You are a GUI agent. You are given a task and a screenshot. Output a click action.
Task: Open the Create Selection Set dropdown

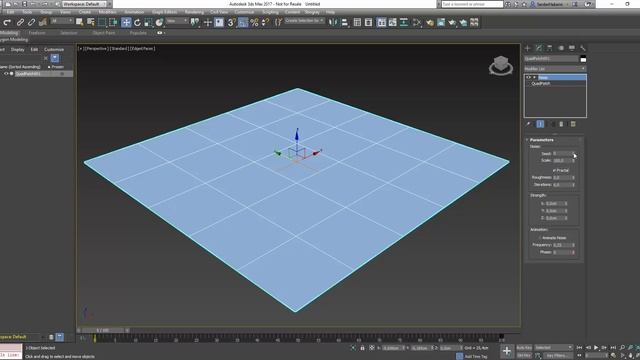pos(304,20)
